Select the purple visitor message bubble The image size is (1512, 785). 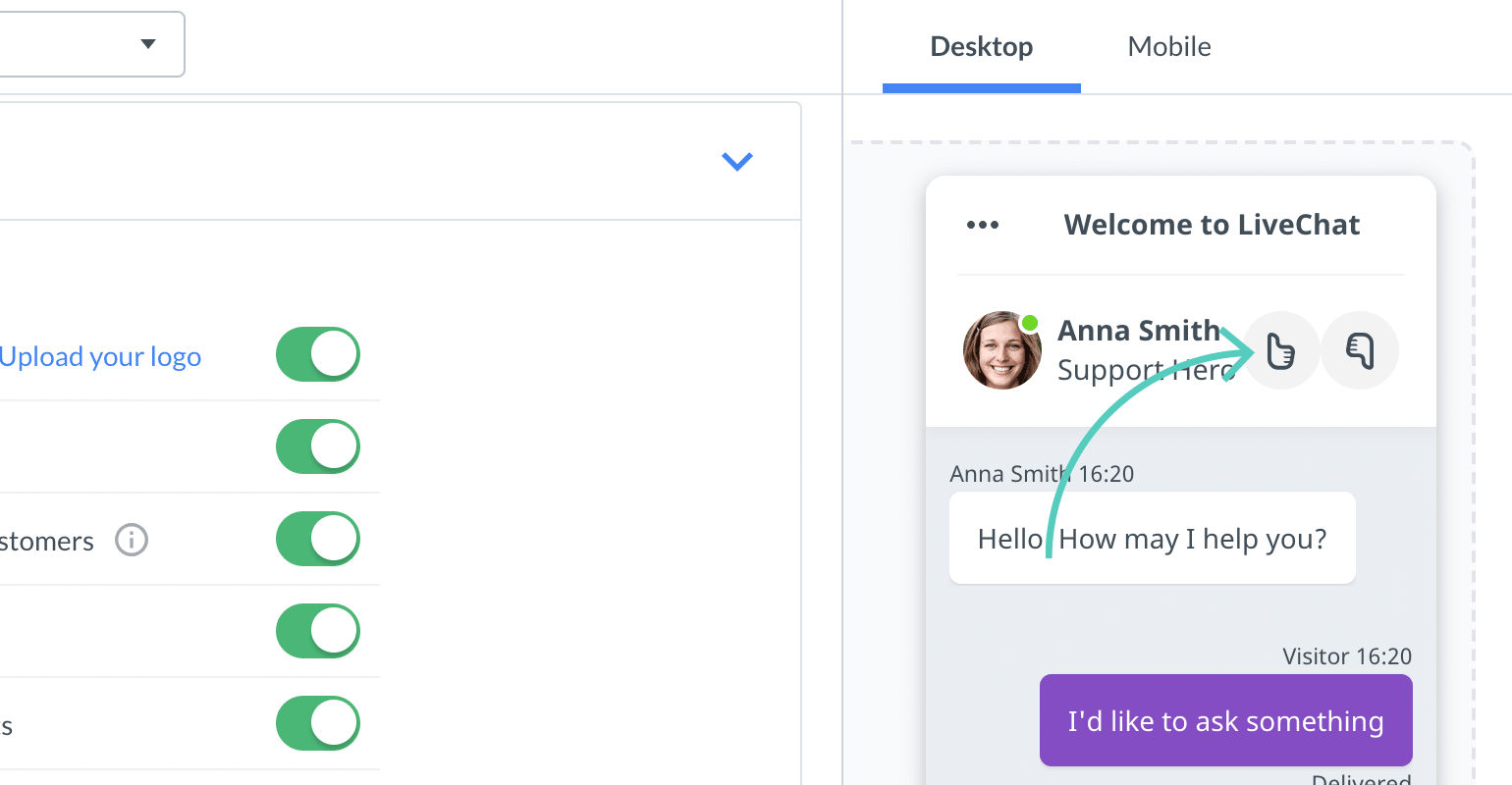[x=1225, y=720]
